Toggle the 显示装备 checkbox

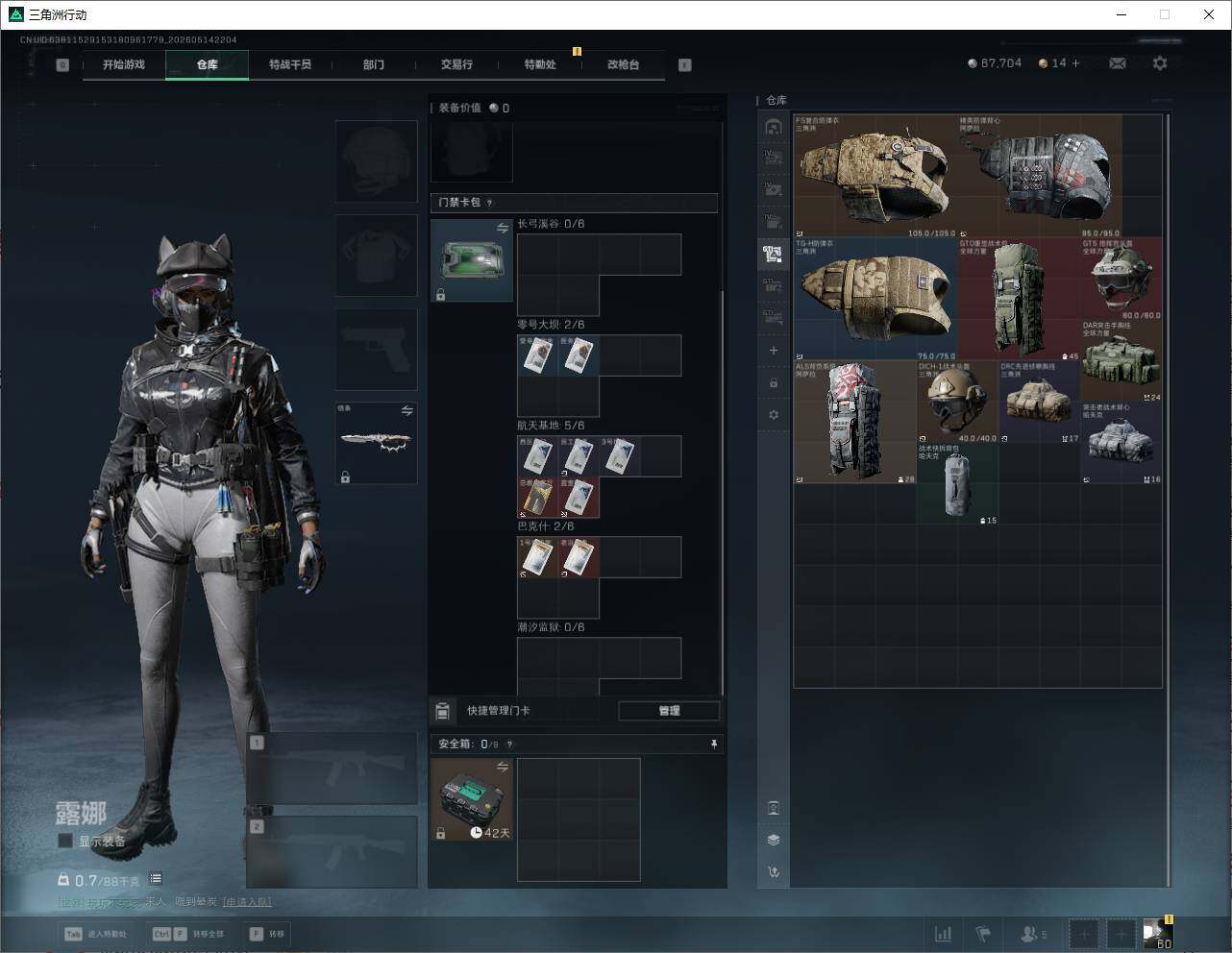65,841
